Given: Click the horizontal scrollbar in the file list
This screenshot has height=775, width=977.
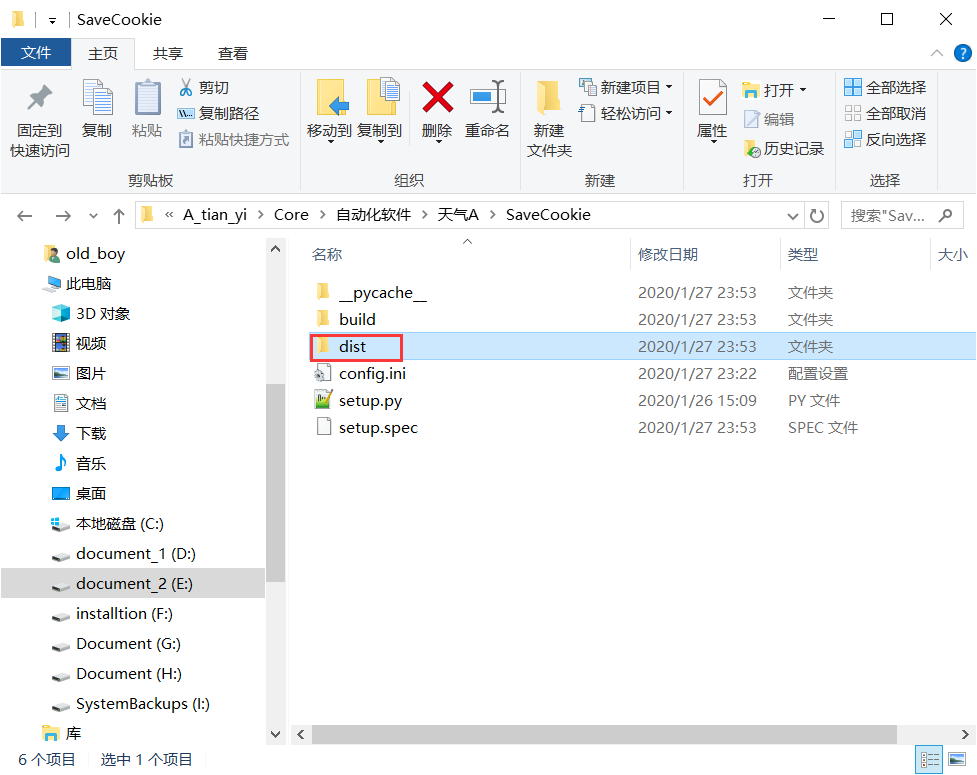Looking at the screenshot, I should coord(604,735).
